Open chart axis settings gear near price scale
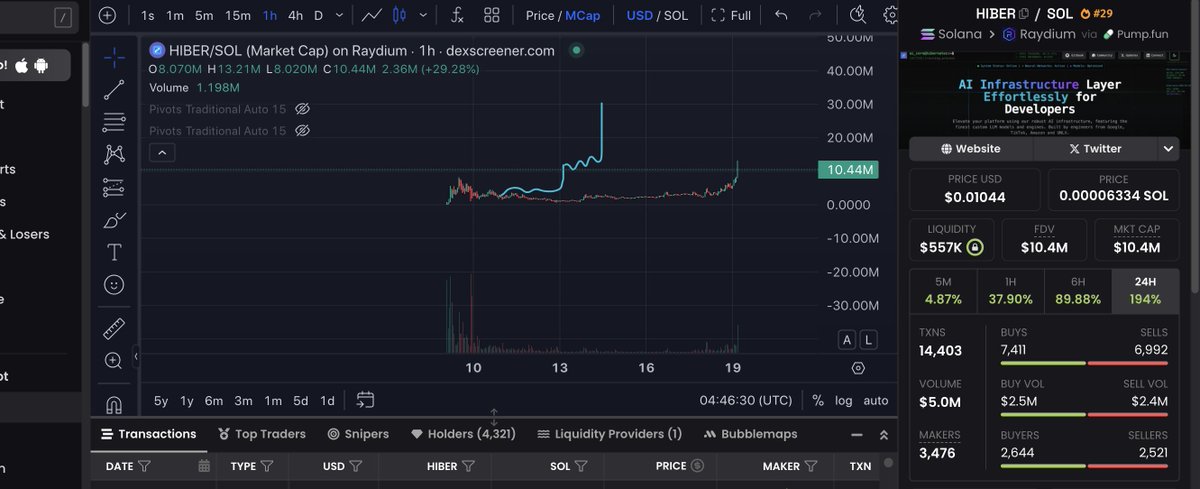The width and height of the screenshot is (1200, 489). coord(858,368)
